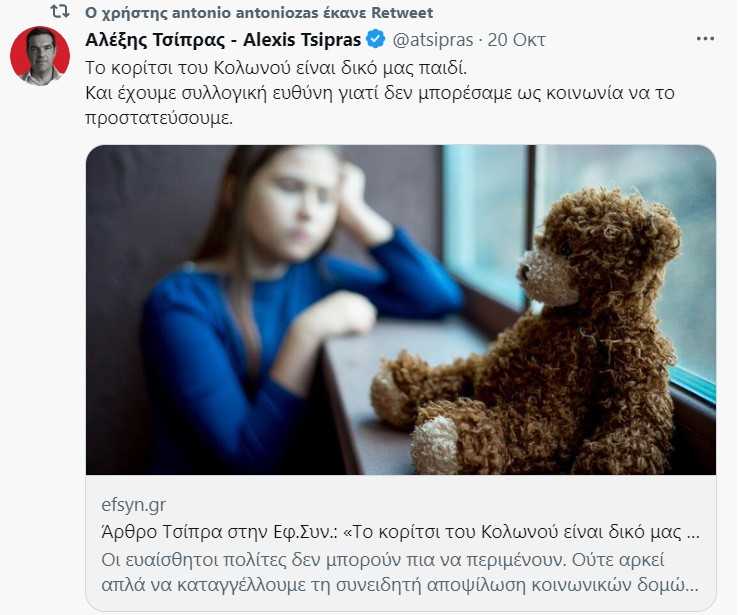Click the Alexis Tsipras Latin name
The image size is (738, 615).
(x=302, y=40)
